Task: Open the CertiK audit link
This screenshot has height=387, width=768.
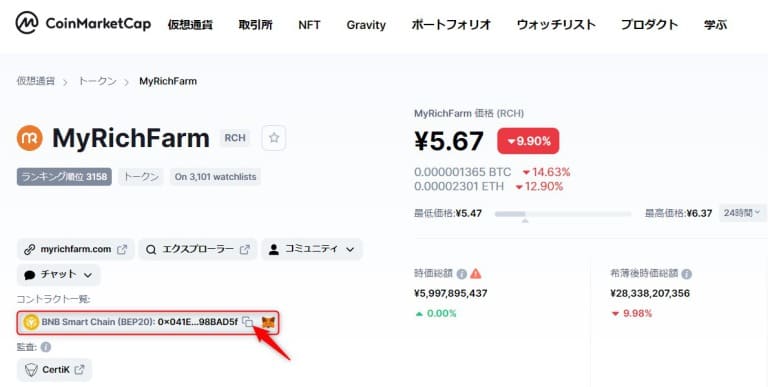Action: point(54,370)
